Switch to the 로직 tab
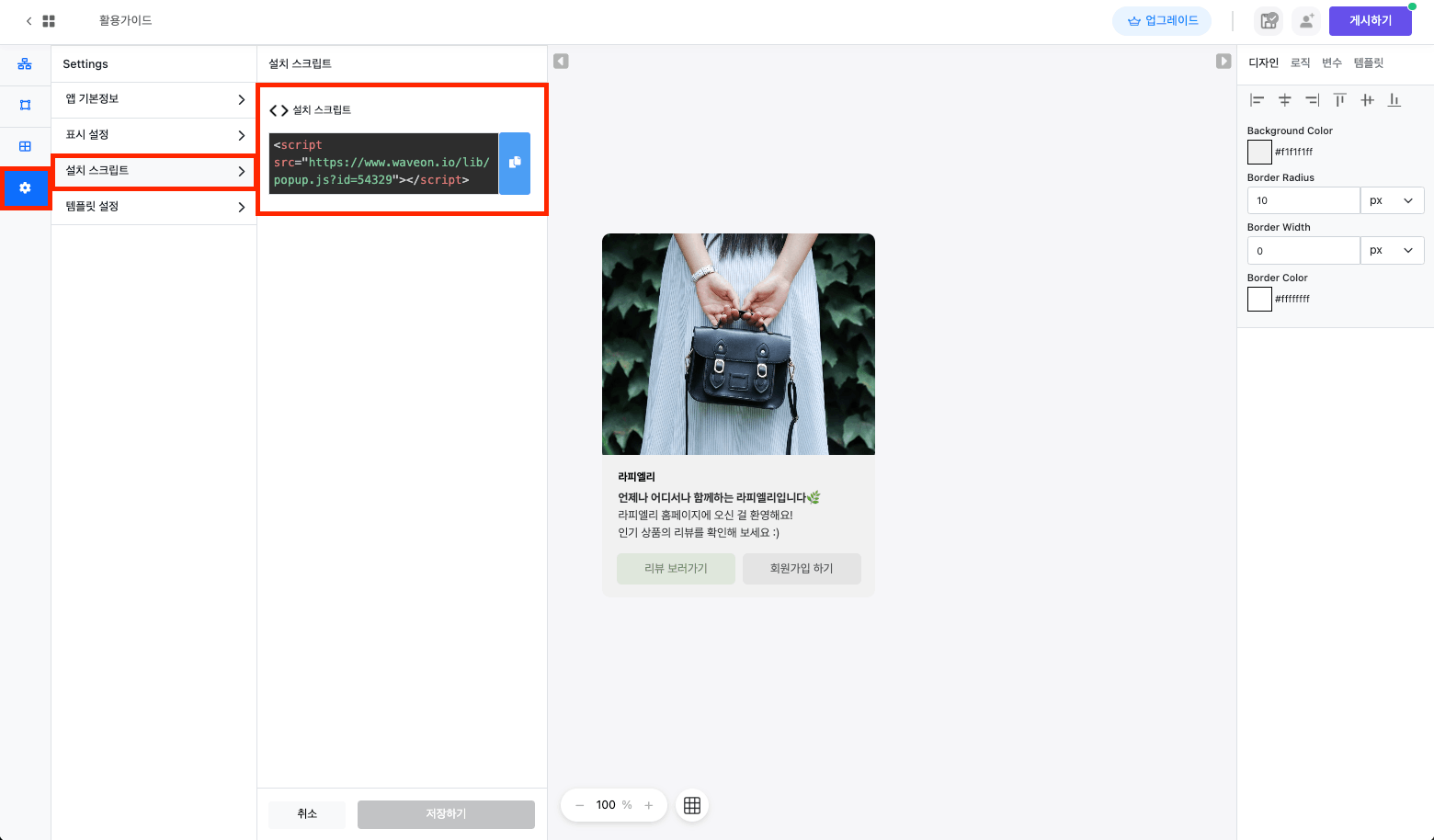 (x=1300, y=62)
